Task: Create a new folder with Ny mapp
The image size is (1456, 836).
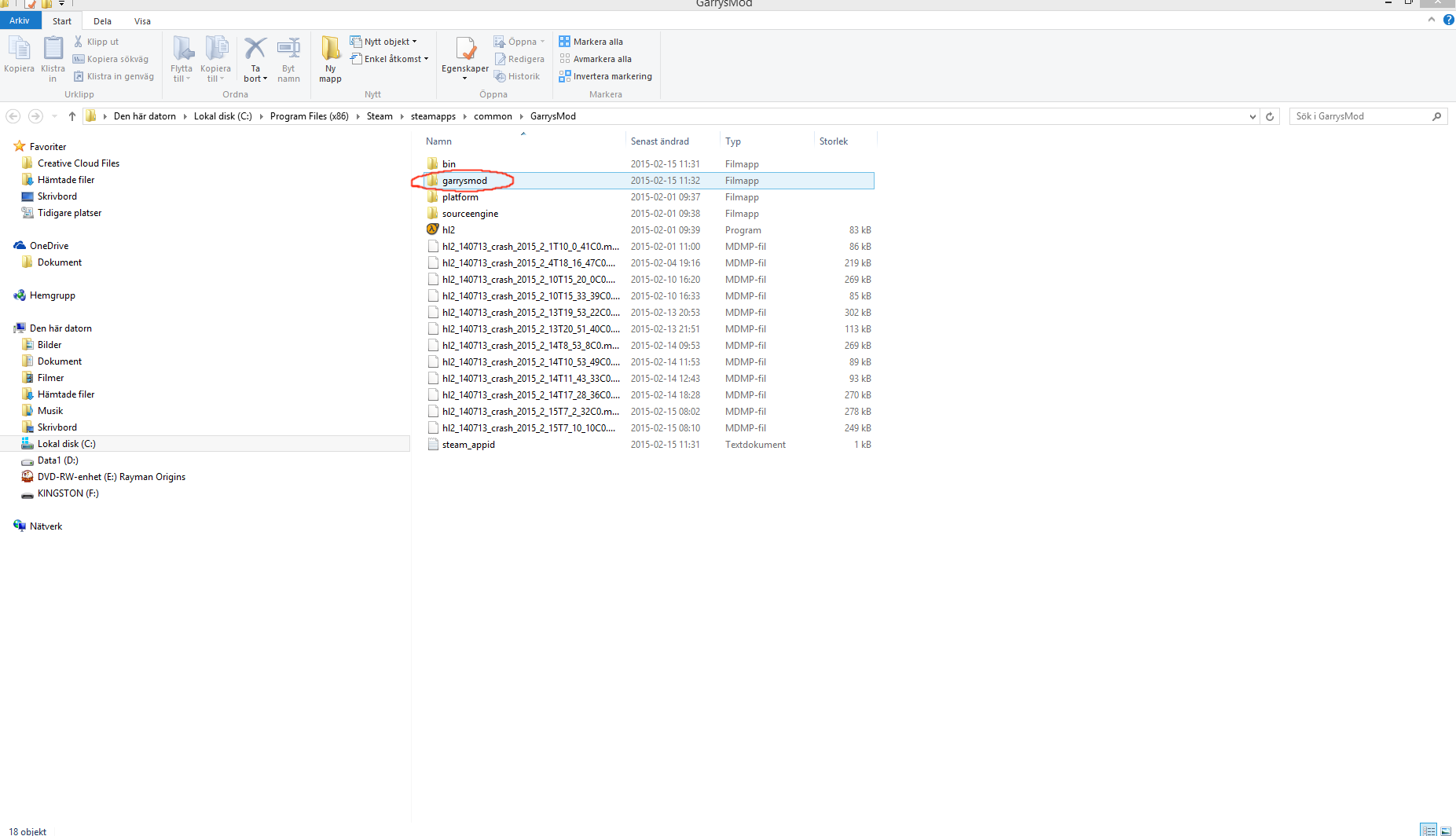Action: [330, 59]
